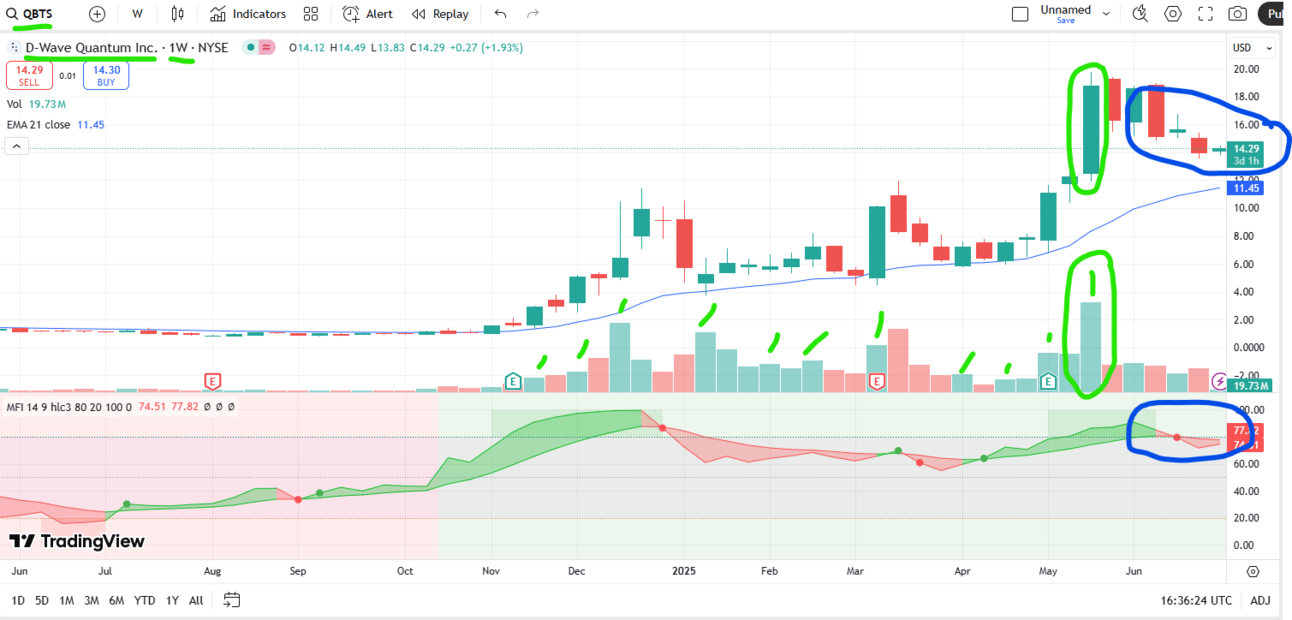
Task: Click the red earnings E marker in March
Action: point(877,381)
